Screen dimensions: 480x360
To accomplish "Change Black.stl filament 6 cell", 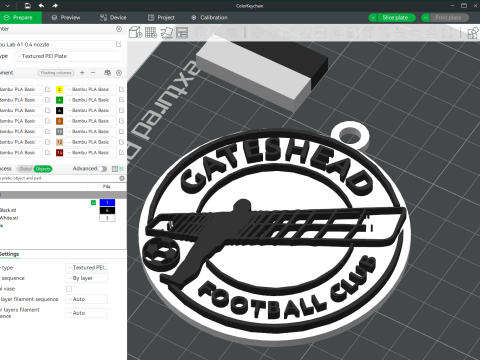I will coord(107,210).
